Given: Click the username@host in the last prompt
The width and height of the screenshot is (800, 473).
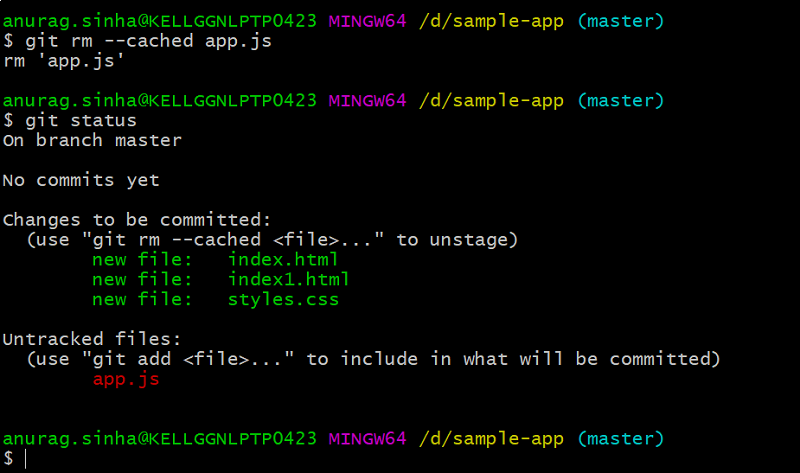Looking at the screenshot, I should tap(160, 438).
